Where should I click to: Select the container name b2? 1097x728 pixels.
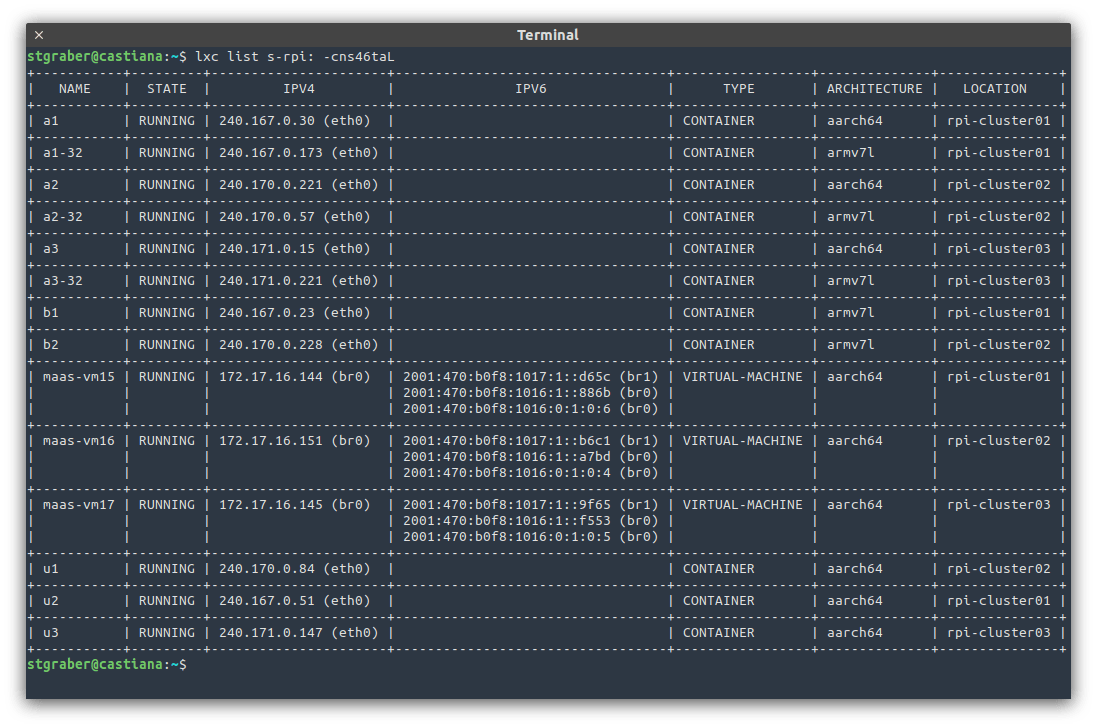[x=50, y=345]
